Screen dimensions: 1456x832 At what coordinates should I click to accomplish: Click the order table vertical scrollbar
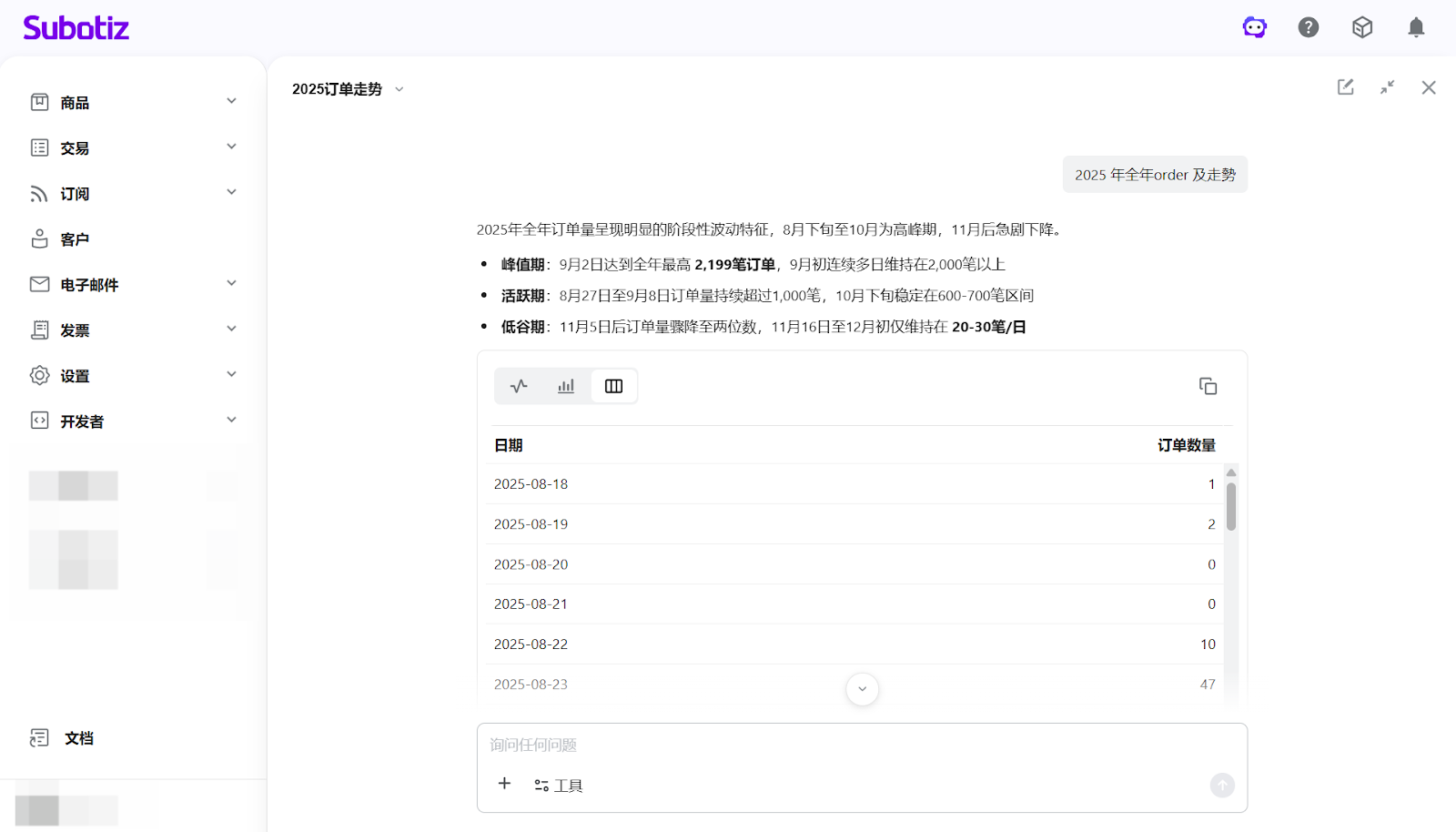point(1230,506)
